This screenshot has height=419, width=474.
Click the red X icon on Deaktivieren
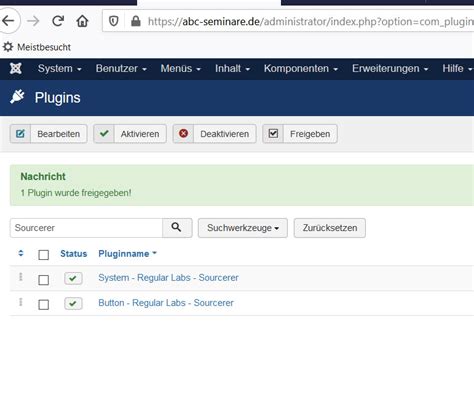click(183, 134)
